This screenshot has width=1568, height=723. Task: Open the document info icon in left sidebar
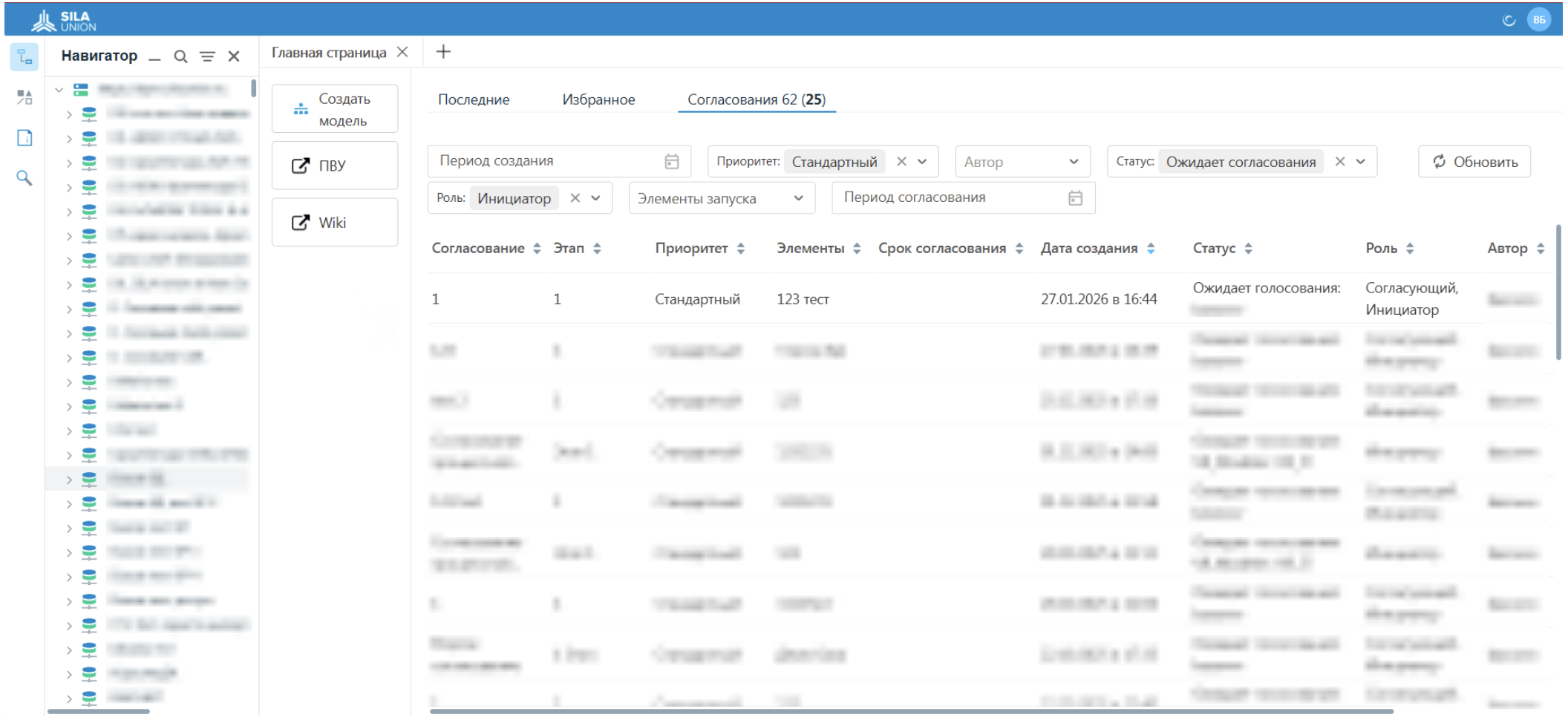[24, 137]
